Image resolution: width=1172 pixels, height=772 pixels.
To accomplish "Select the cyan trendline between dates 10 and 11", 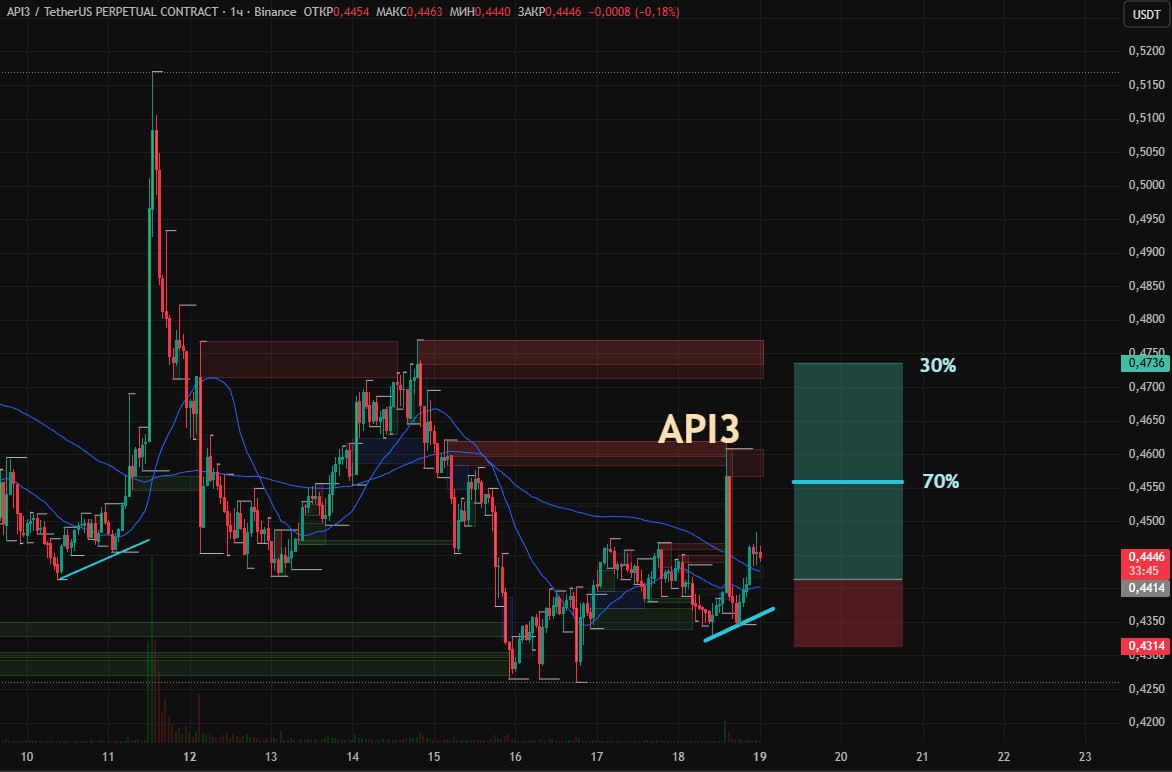I will point(104,559).
